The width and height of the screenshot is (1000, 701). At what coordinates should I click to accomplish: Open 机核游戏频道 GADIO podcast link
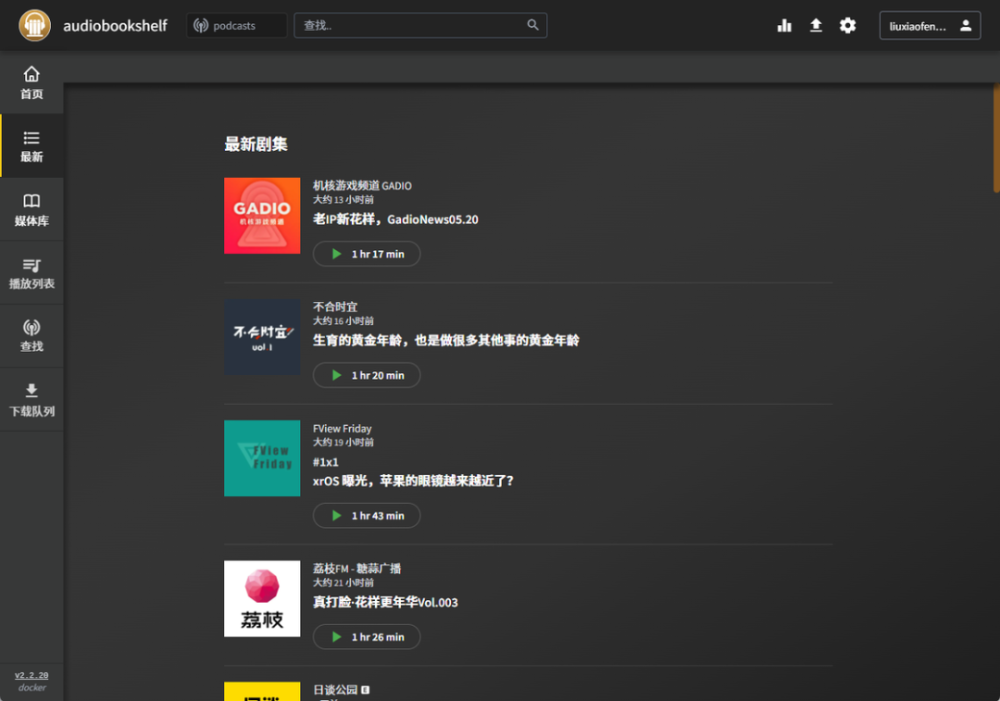(362, 186)
